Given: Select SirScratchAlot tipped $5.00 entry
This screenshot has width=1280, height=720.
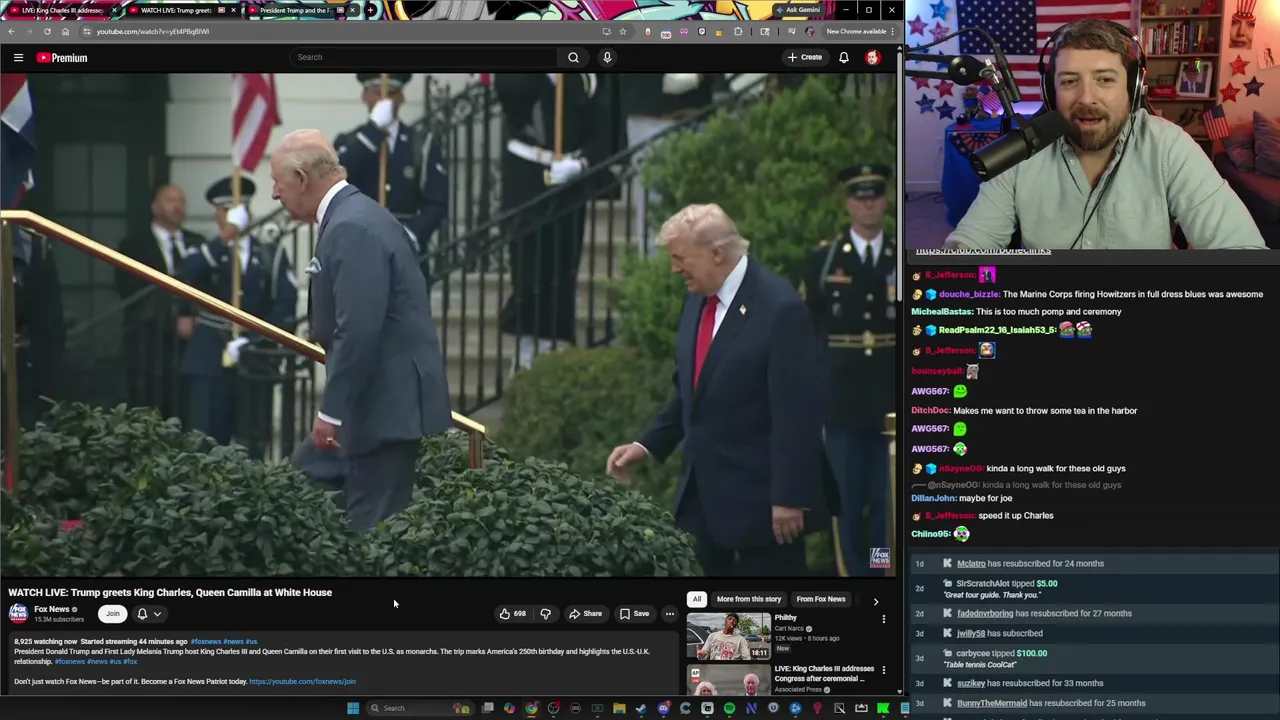Looking at the screenshot, I should 1095,589.
